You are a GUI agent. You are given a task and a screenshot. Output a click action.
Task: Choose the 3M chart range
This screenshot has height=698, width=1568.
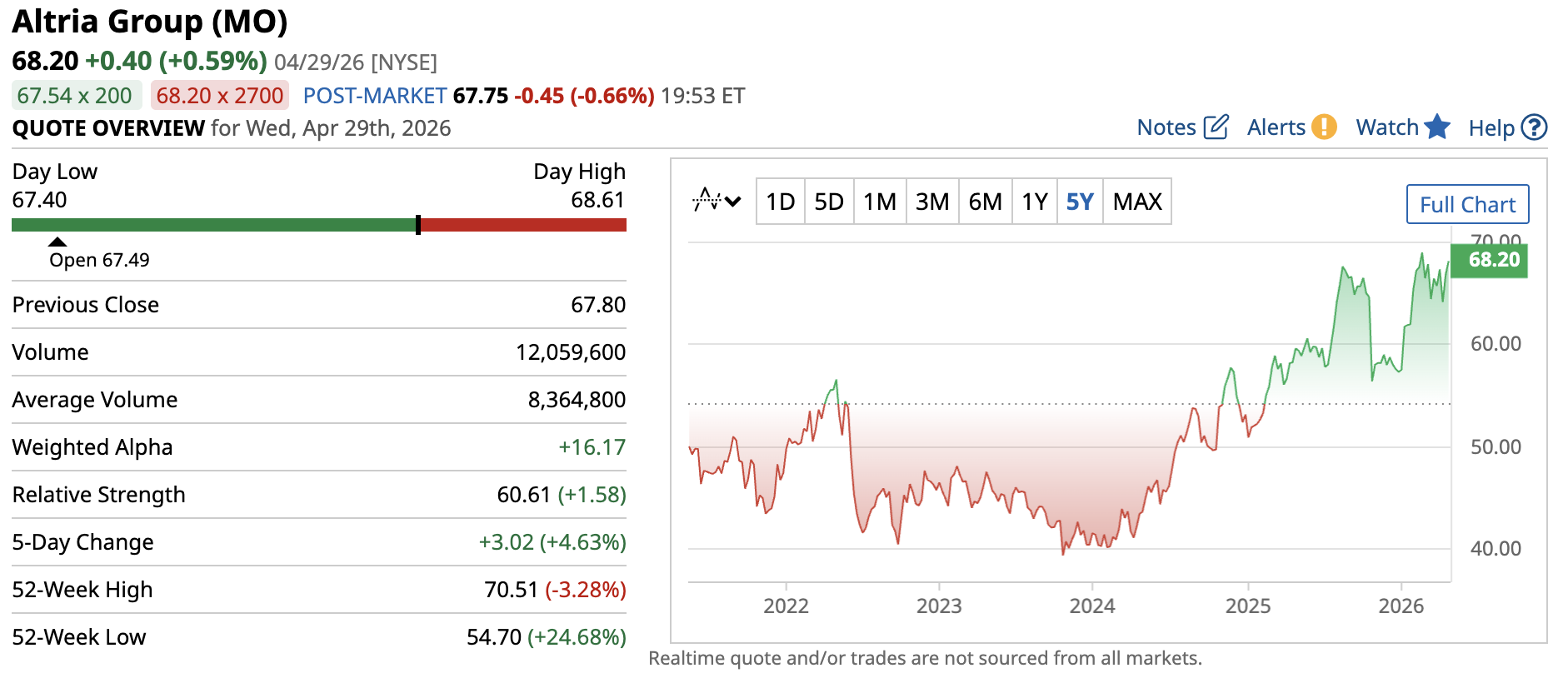pyautogui.click(x=932, y=202)
